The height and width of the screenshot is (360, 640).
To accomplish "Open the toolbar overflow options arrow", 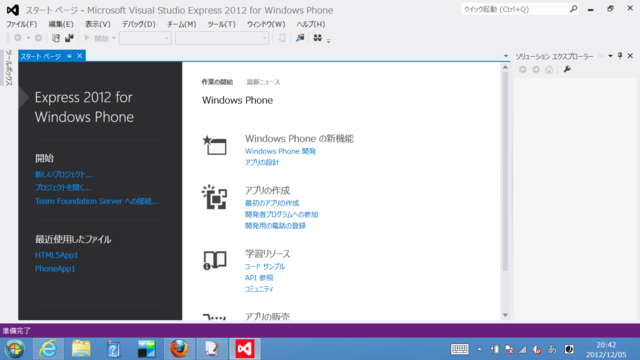I will click(x=329, y=40).
